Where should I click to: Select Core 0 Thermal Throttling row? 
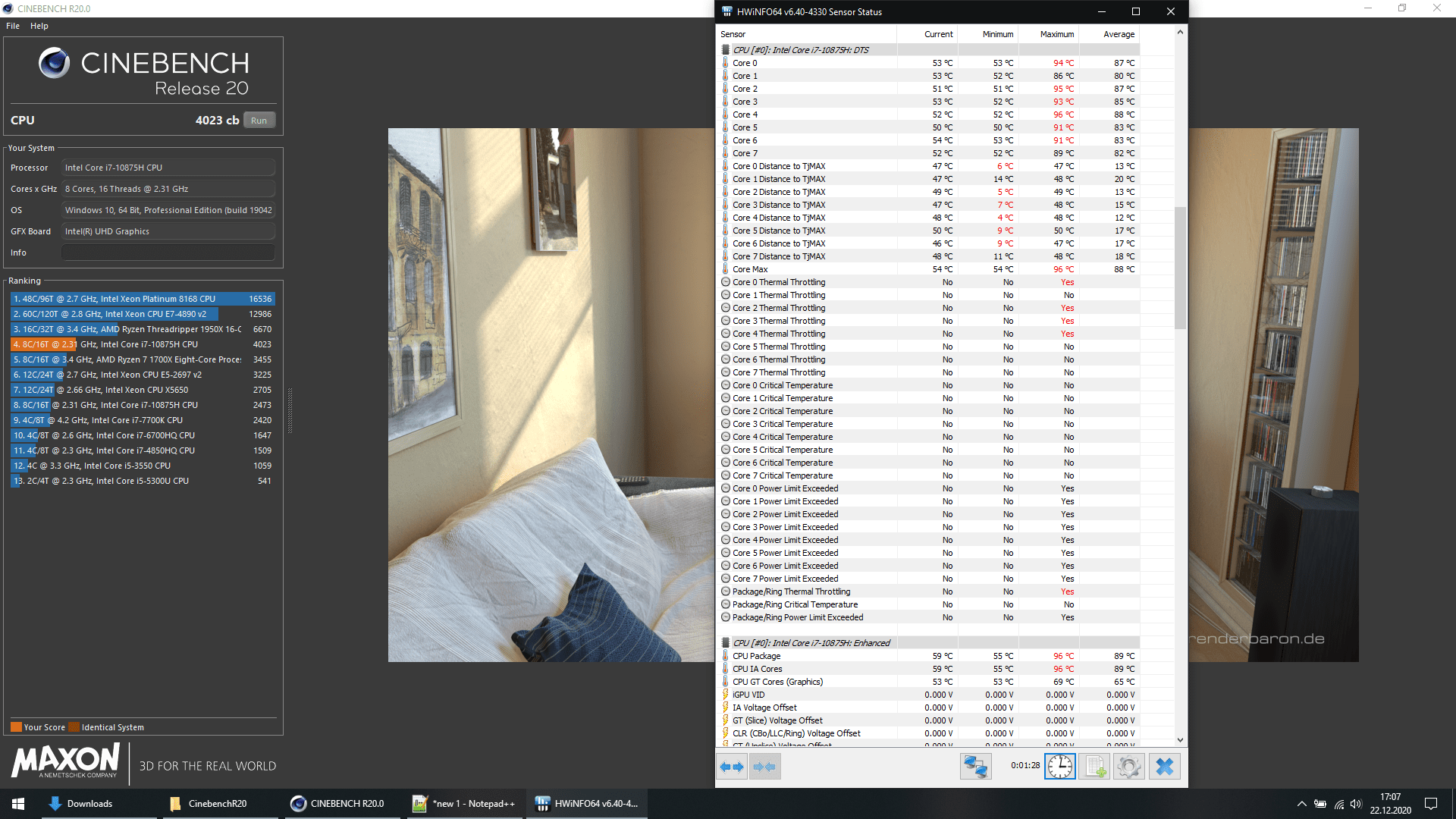tap(929, 282)
